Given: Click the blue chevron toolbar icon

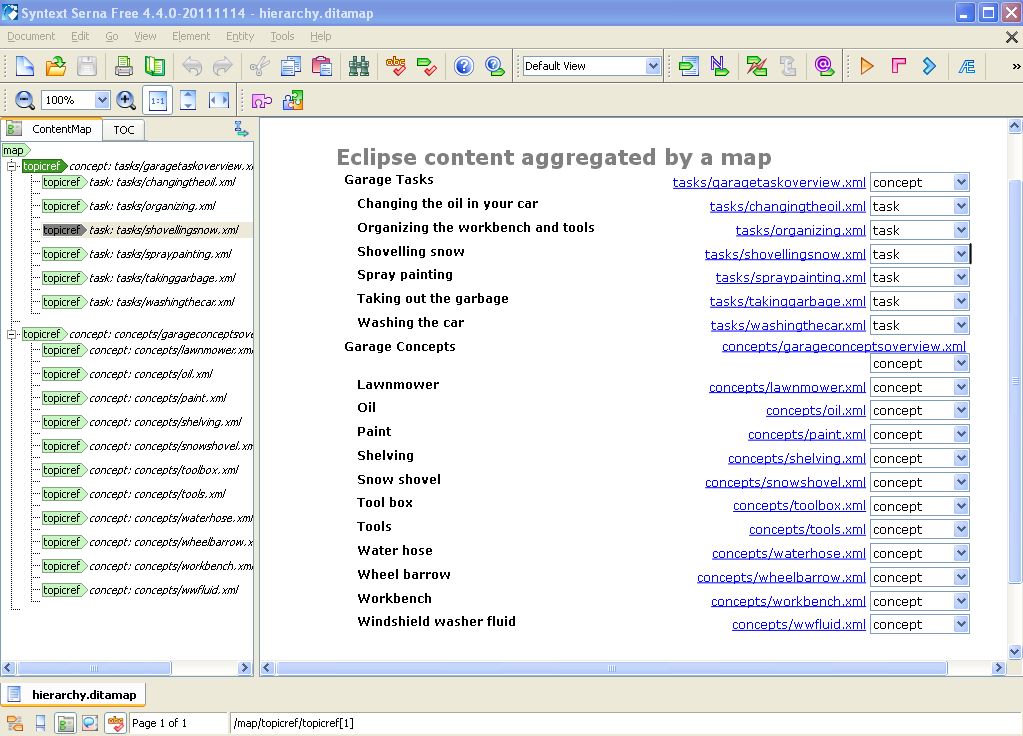Looking at the screenshot, I should point(929,66).
